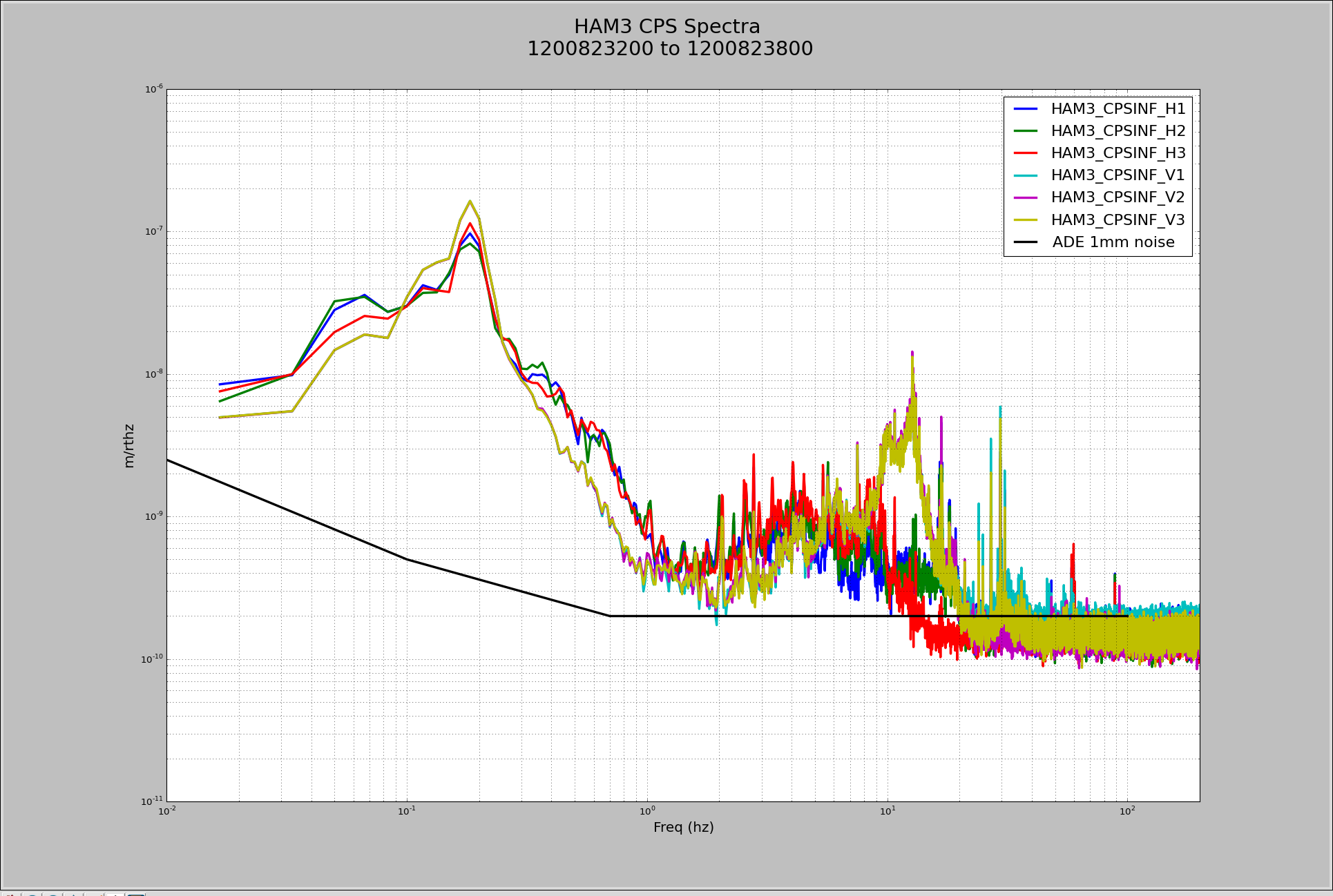This screenshot has height=896, width=1333.
Task: Click the m/rthz y-axis label
Action: 129,446
